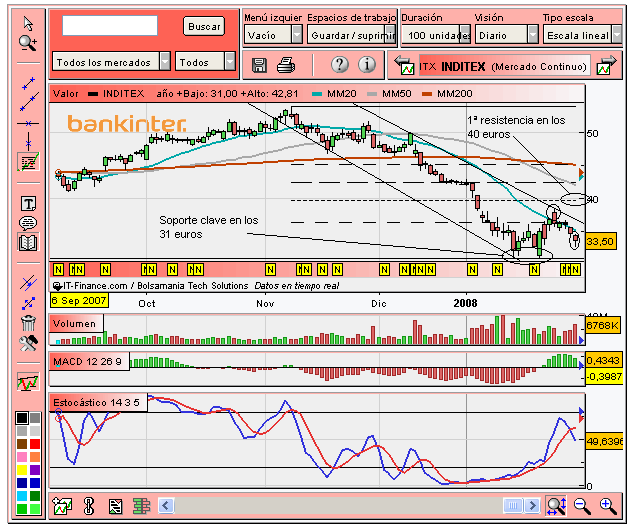Screen dimensions: 634x528
Task: Toggle the auto-fit magnifier with blue arrows
Action: coord(556,505)
